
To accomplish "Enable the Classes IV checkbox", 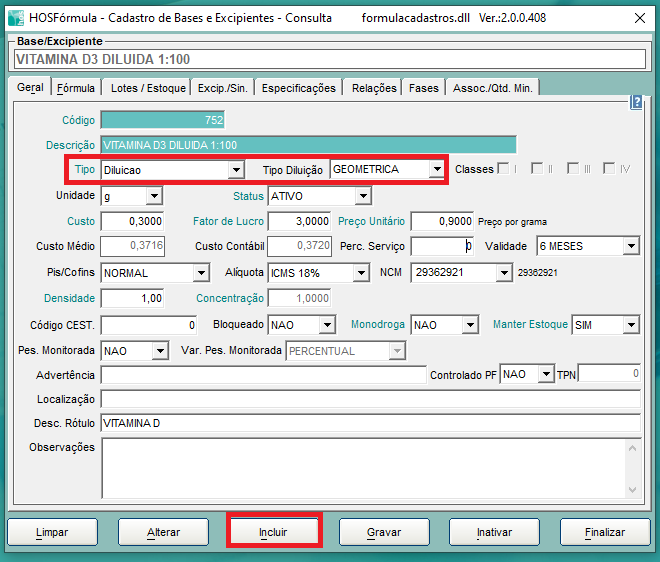I will (610, 169).
